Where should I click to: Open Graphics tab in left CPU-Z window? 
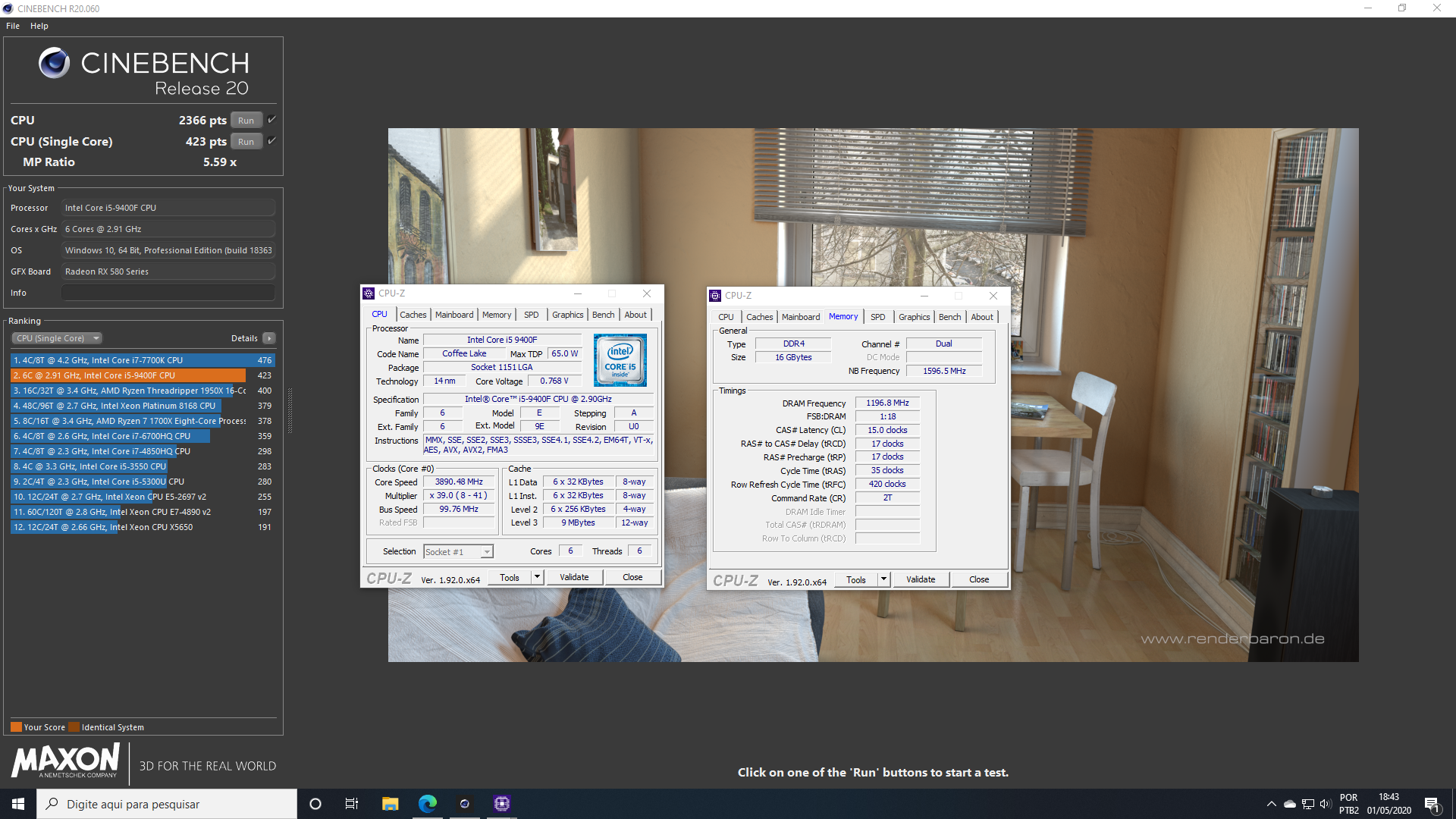pos(568,315)
